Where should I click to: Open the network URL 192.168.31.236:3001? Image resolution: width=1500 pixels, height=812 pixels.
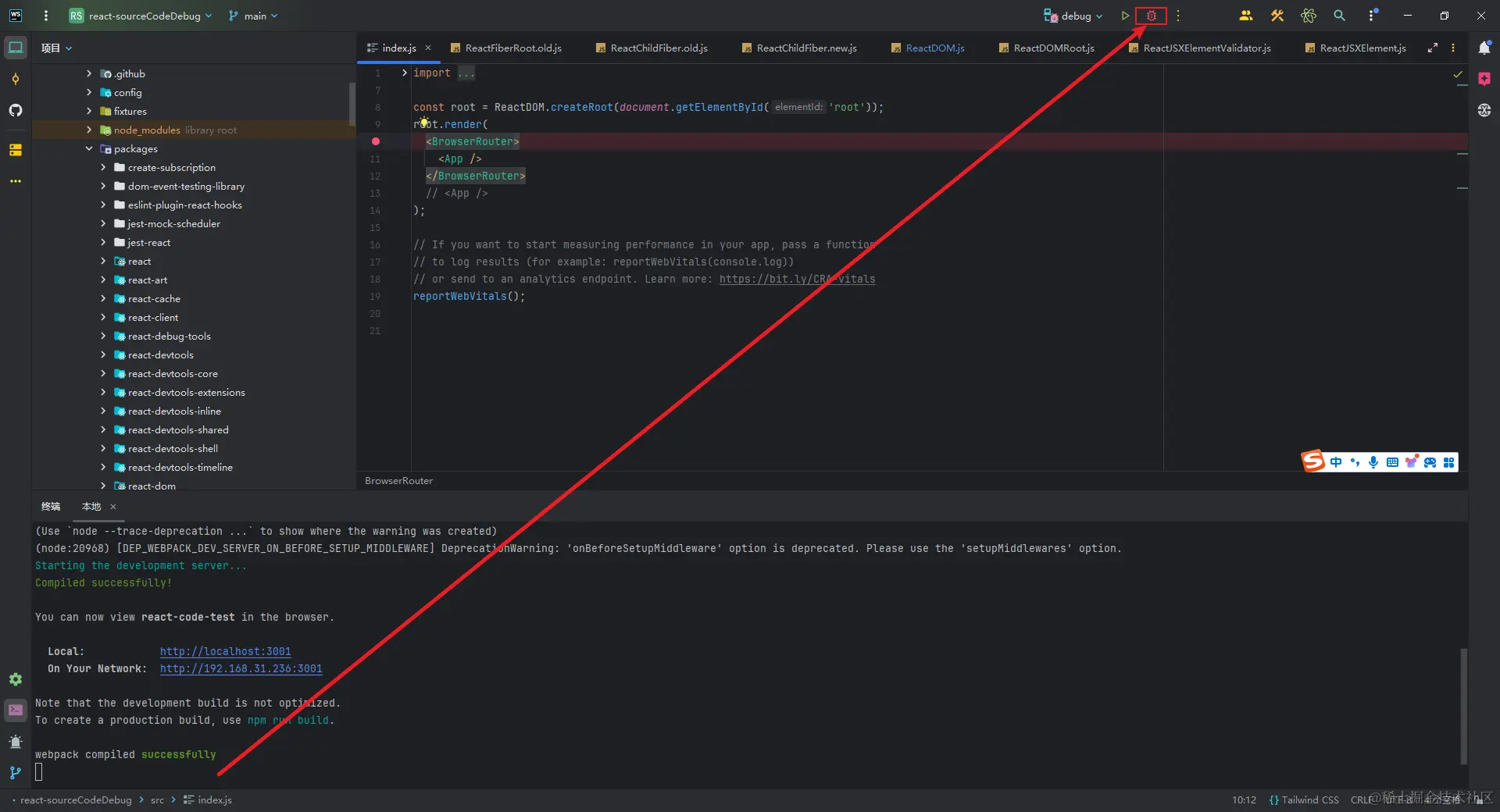[x=241, y=668]
